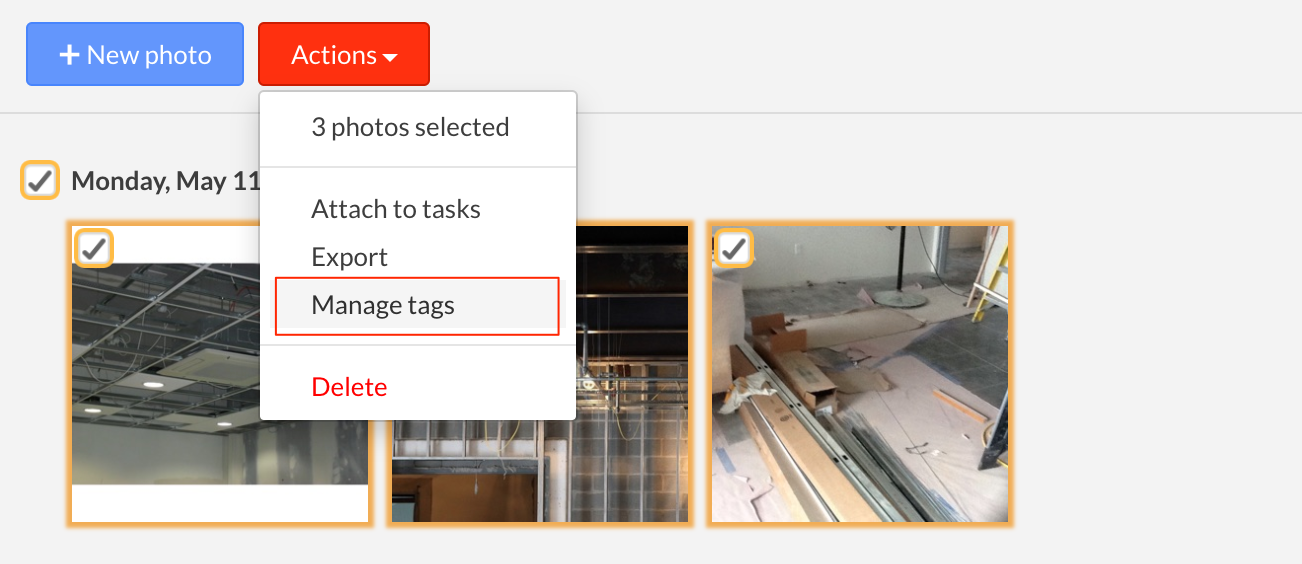Click the white strip below the ceiling photo

(220, 503)
